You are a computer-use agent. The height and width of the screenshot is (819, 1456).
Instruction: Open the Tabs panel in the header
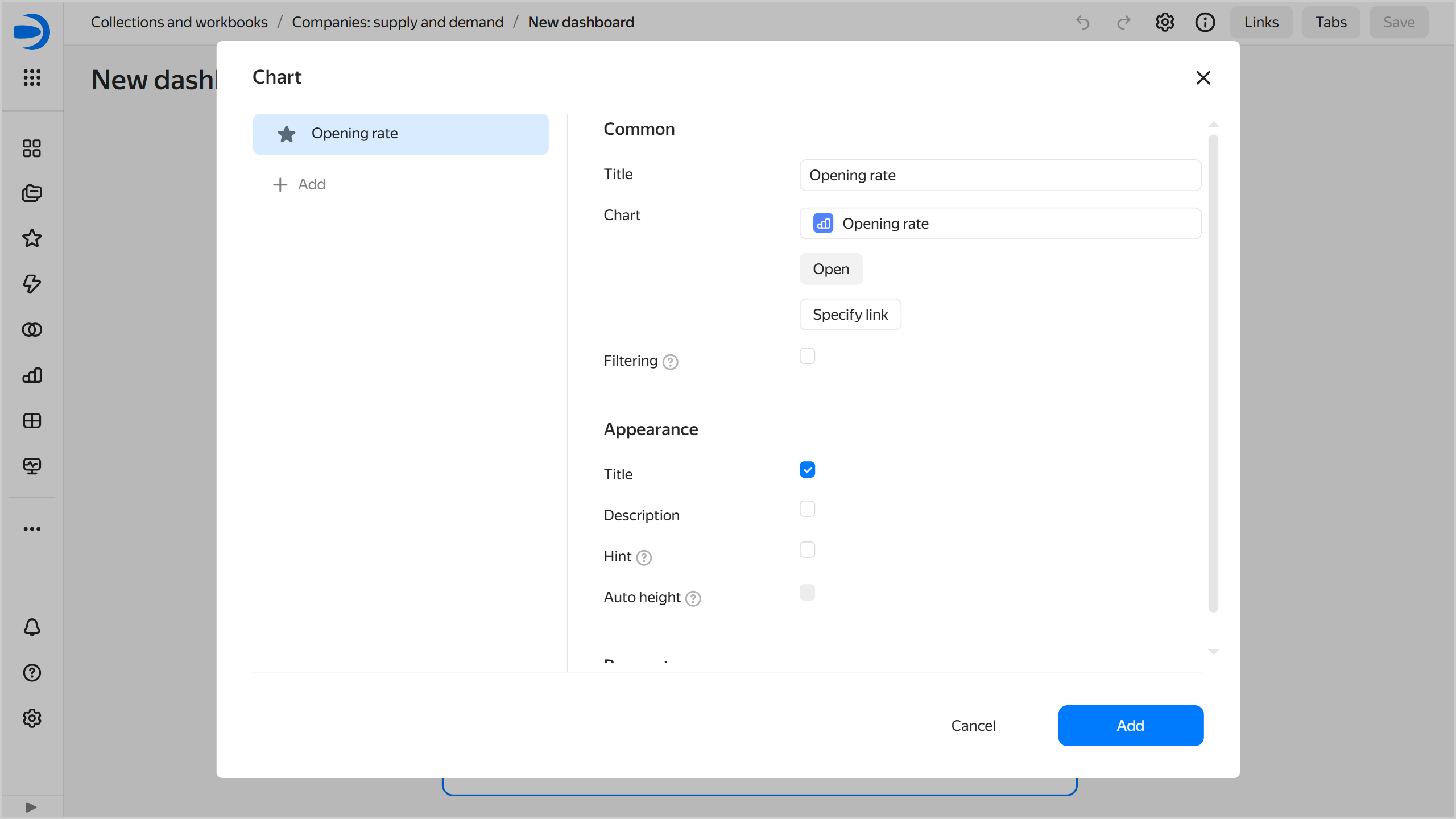[1330, 22]
